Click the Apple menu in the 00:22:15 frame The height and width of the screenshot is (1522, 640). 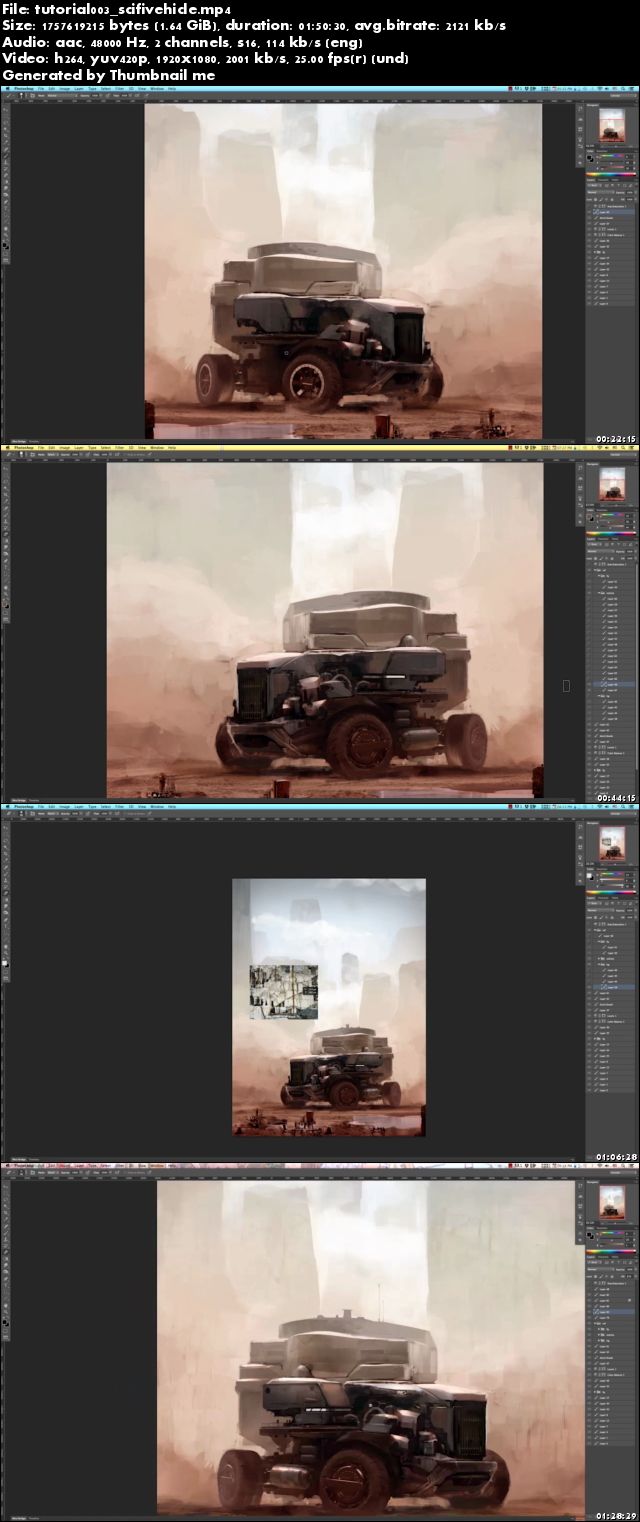(7, 90)
